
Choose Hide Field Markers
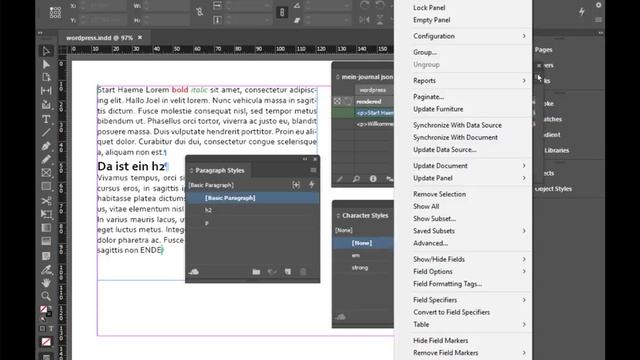[x=440, y=340]
